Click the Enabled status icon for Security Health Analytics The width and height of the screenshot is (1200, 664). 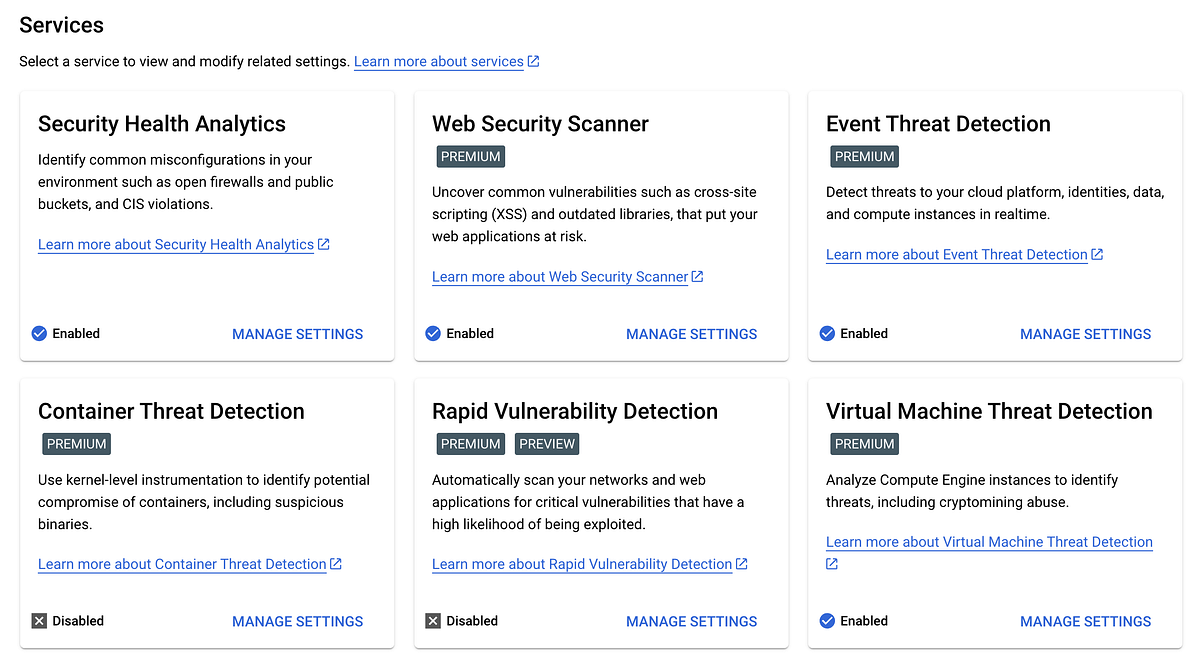pos(38,333)
